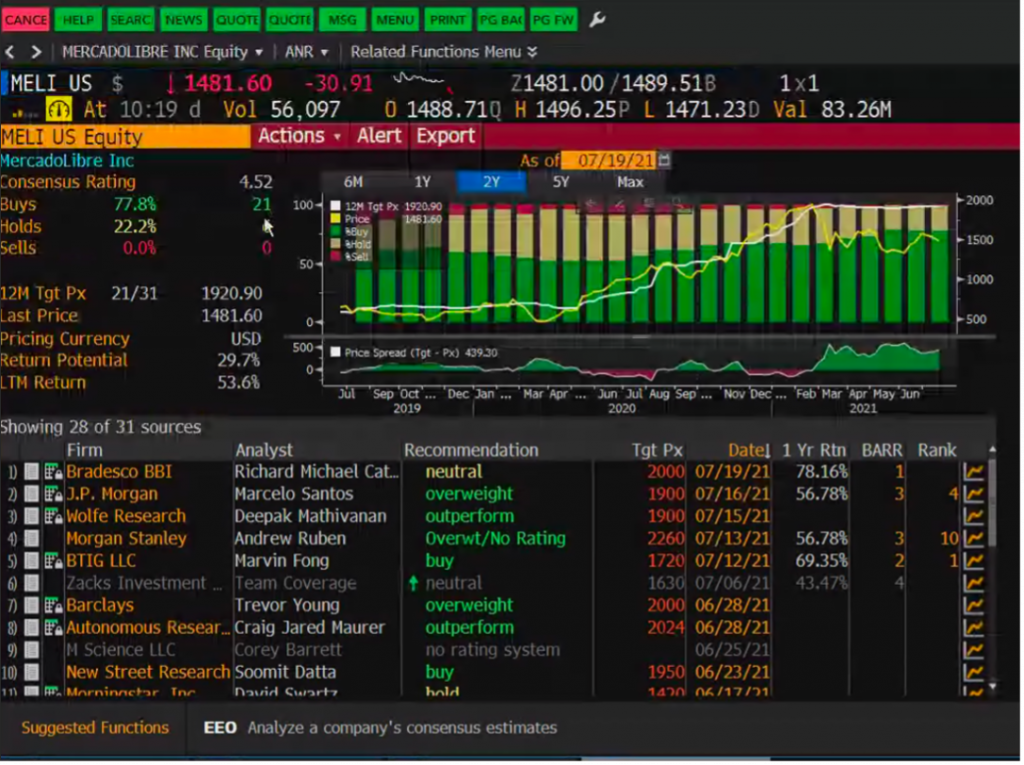Click the MELI US Equity input field
The width and height of the screenshot is (1024, 765).
point(125,137)
